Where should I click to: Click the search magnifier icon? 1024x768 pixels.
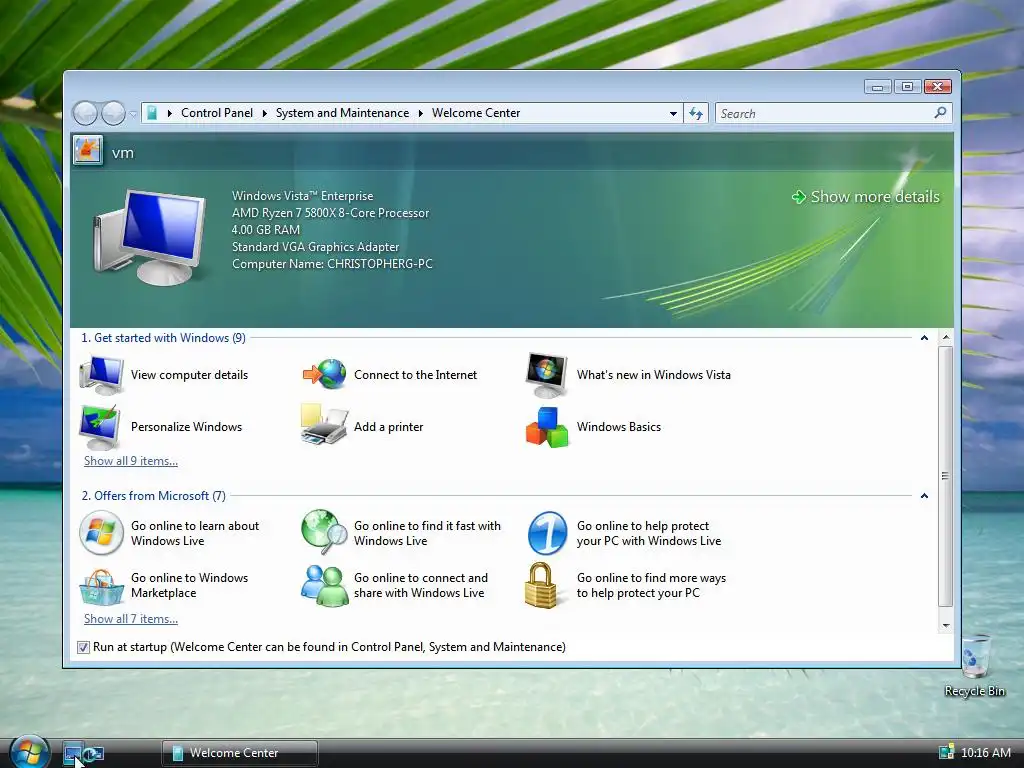click(x=940, y=113)
